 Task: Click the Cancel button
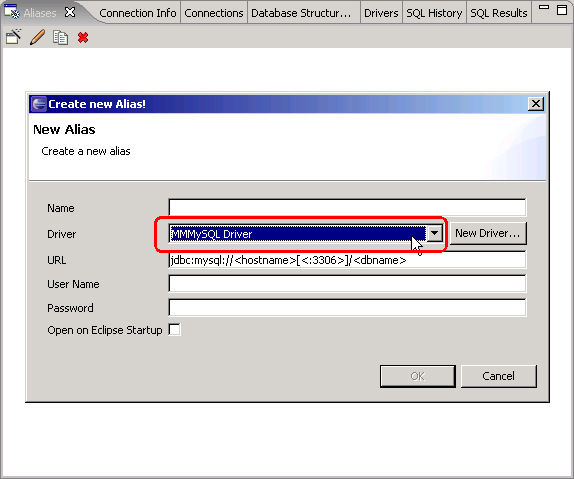[x=499, y=376]
